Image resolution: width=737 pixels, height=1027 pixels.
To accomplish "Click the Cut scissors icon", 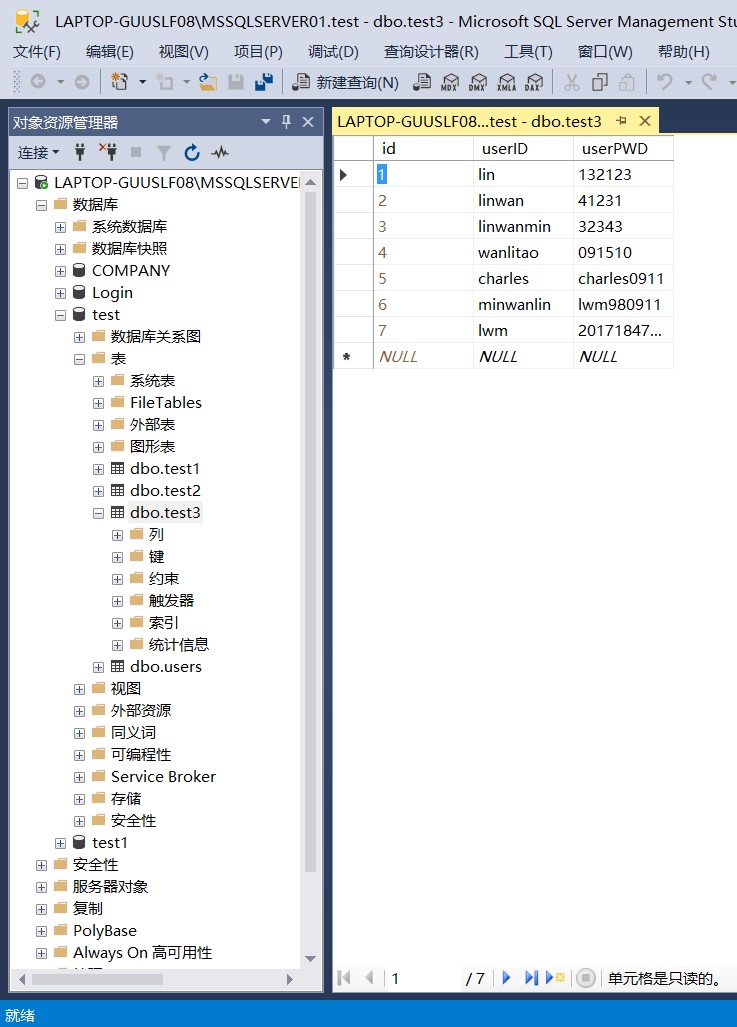I will [x=571, y=82].
